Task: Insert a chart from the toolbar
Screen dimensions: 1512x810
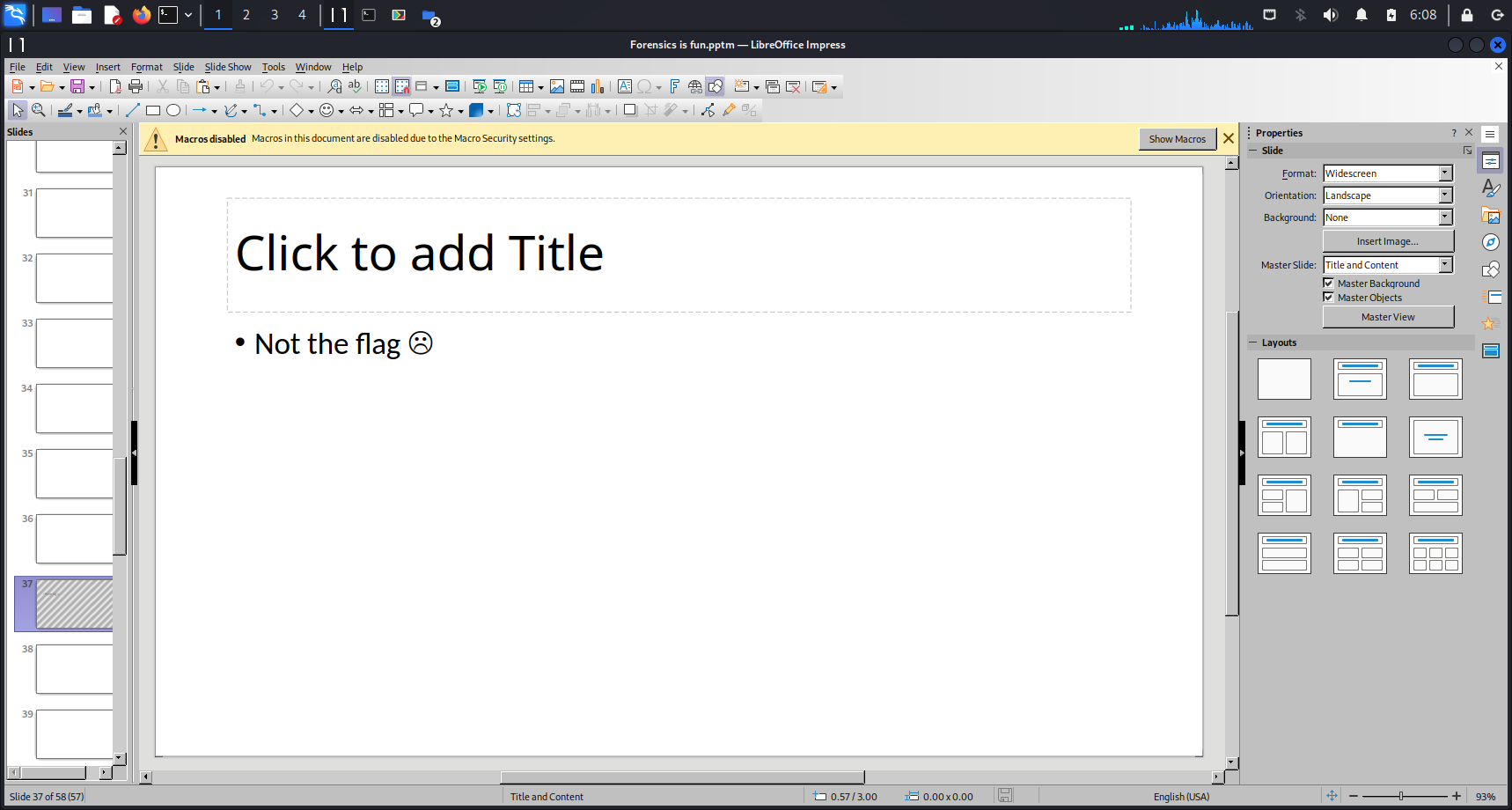Action: tap(598, 86)
